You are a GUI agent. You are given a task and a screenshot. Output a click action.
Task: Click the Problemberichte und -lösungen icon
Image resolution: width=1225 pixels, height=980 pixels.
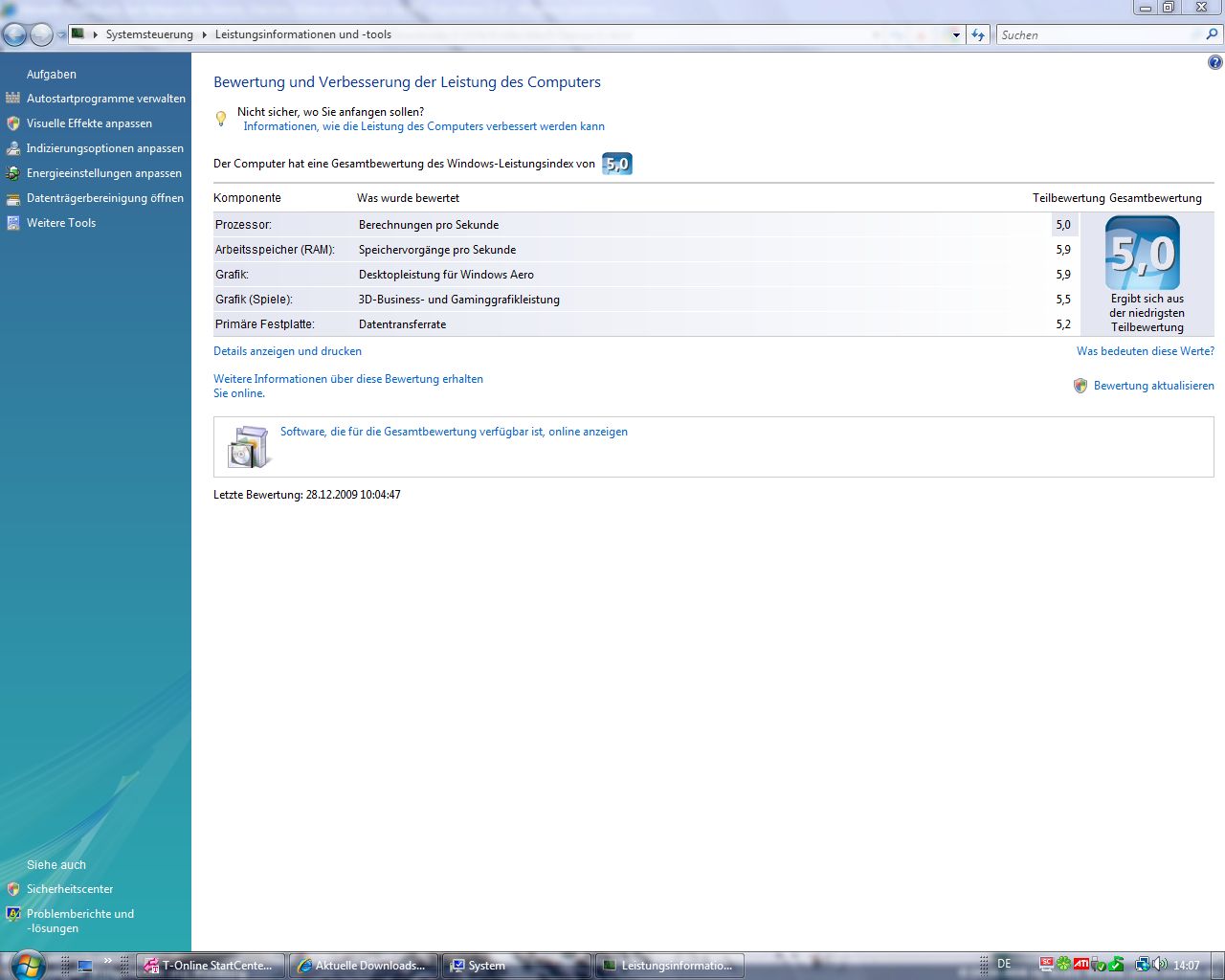[12, 914]
